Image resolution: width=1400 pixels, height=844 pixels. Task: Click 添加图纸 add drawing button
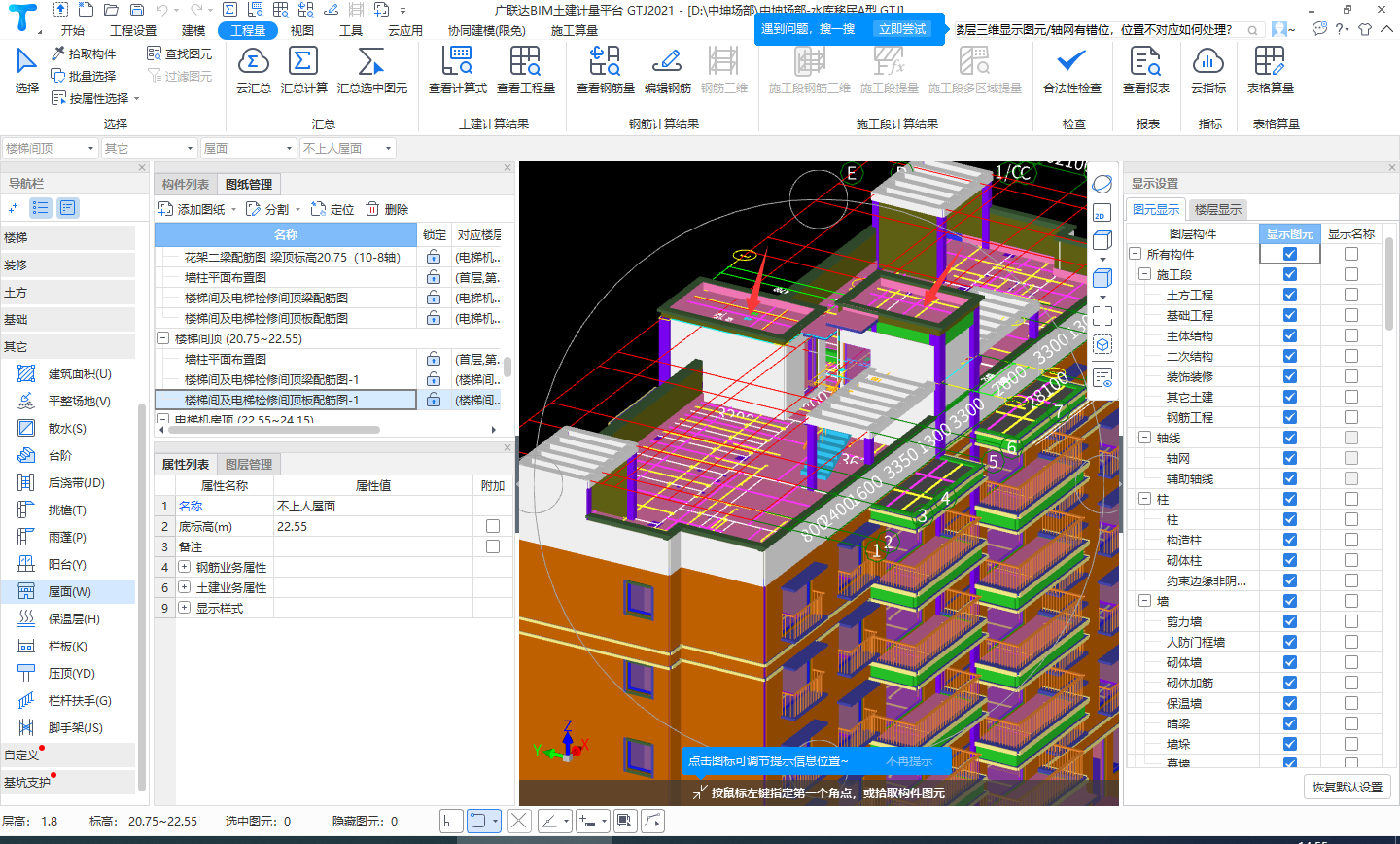[197, 209]
